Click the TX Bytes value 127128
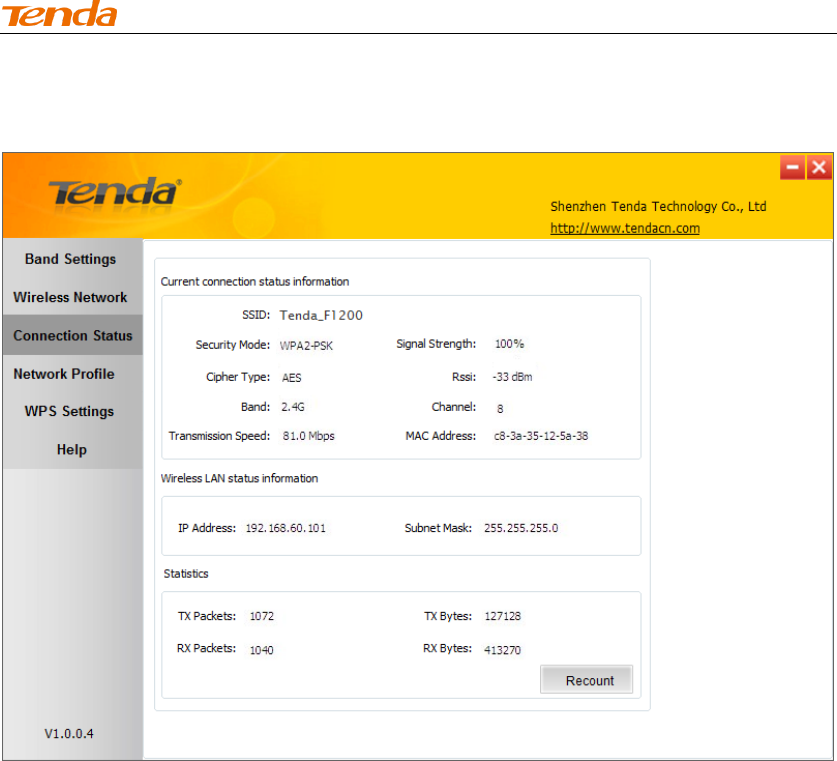Image resolution: width=837 pixels, height=761 pixels. tap(502, 616)
